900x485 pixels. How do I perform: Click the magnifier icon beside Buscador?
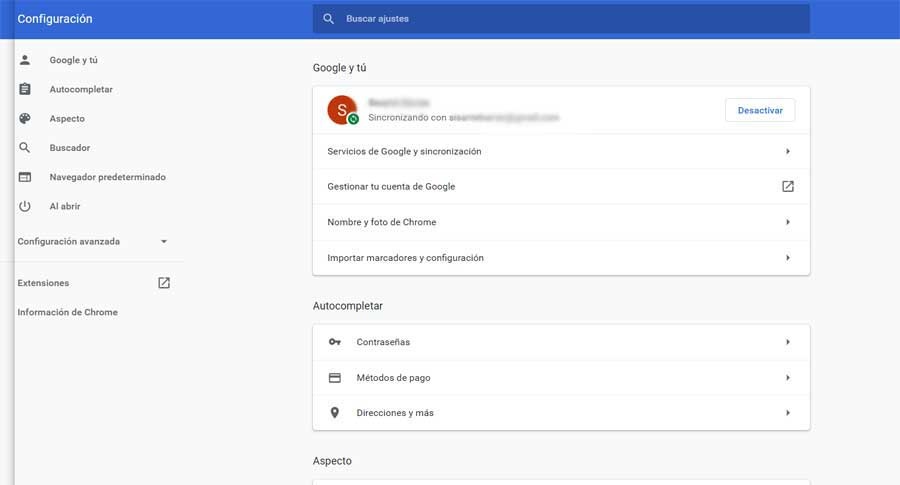(x=25, y=148)
